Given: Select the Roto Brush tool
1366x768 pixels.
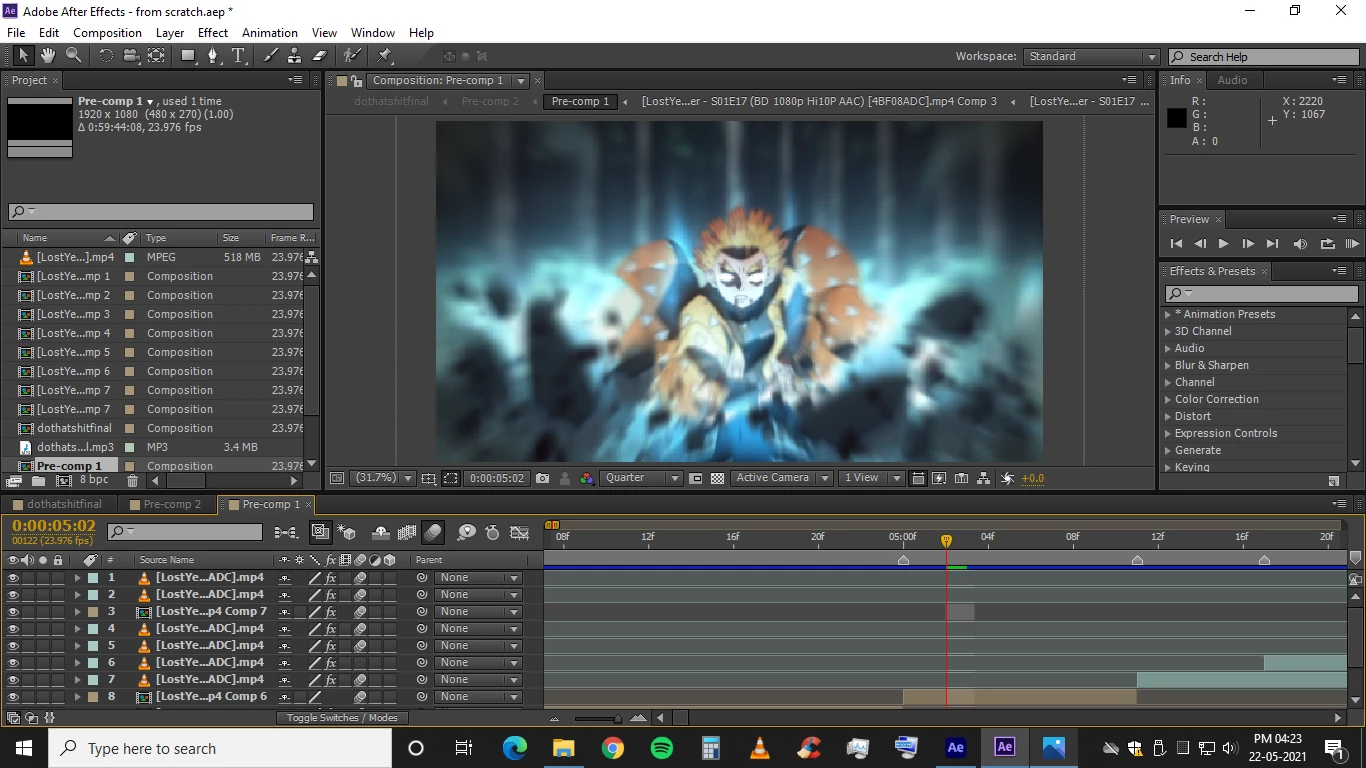Looking at the screenshot, I should [352, 56].
